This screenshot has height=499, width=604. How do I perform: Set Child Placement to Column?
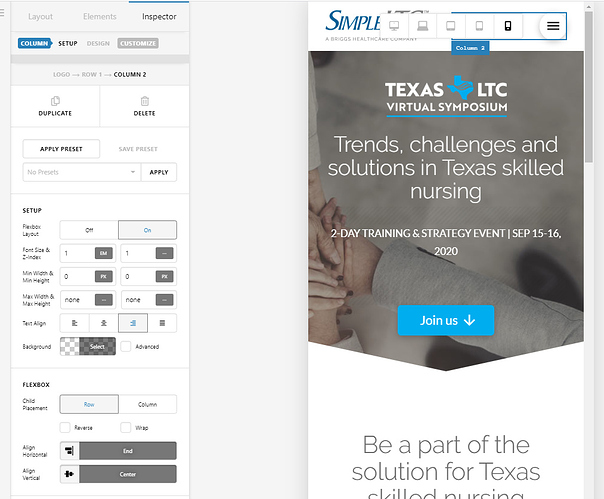point(148,404)
